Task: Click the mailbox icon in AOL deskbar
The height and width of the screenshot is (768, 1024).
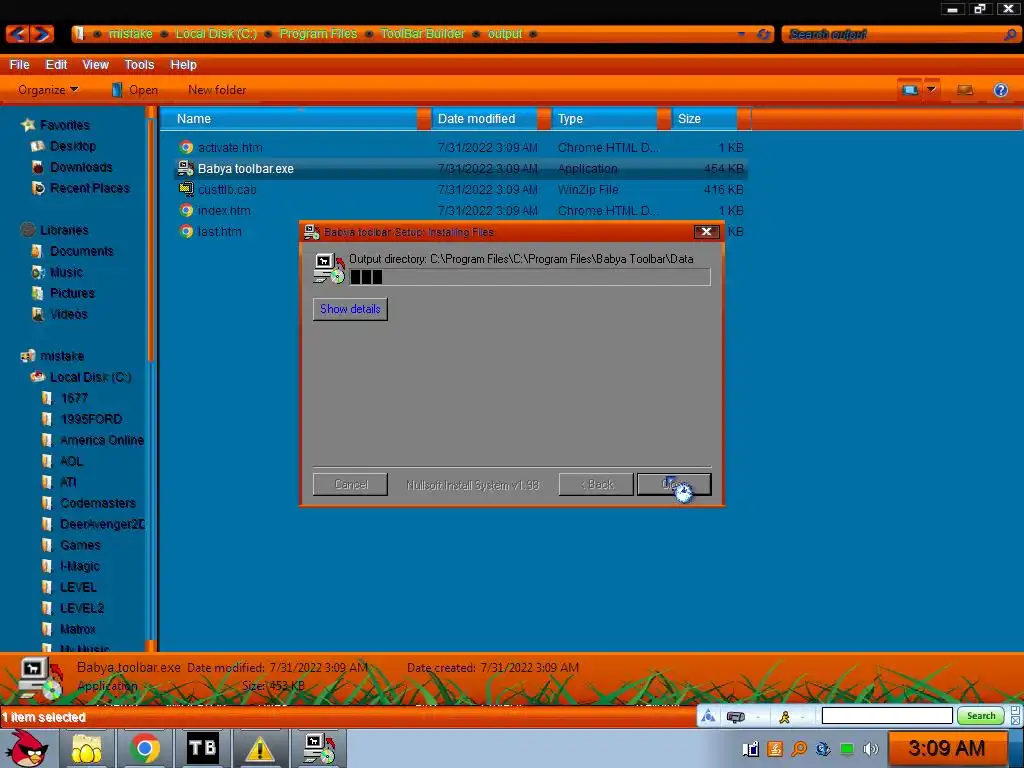Action: [736, 717]
